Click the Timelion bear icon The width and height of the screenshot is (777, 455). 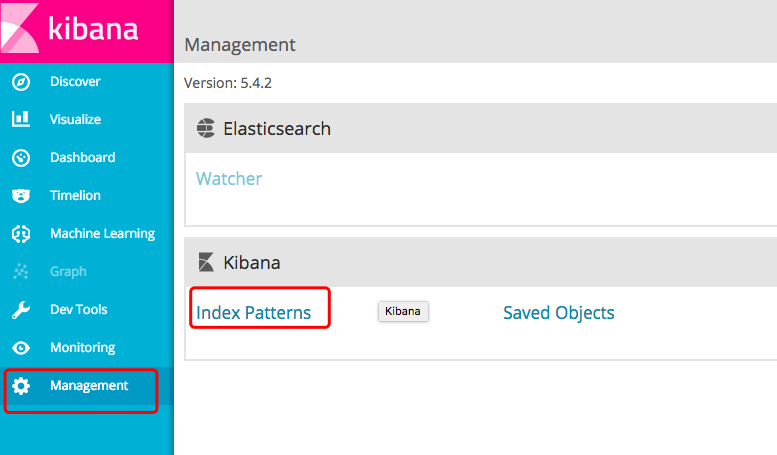point(21,196)
